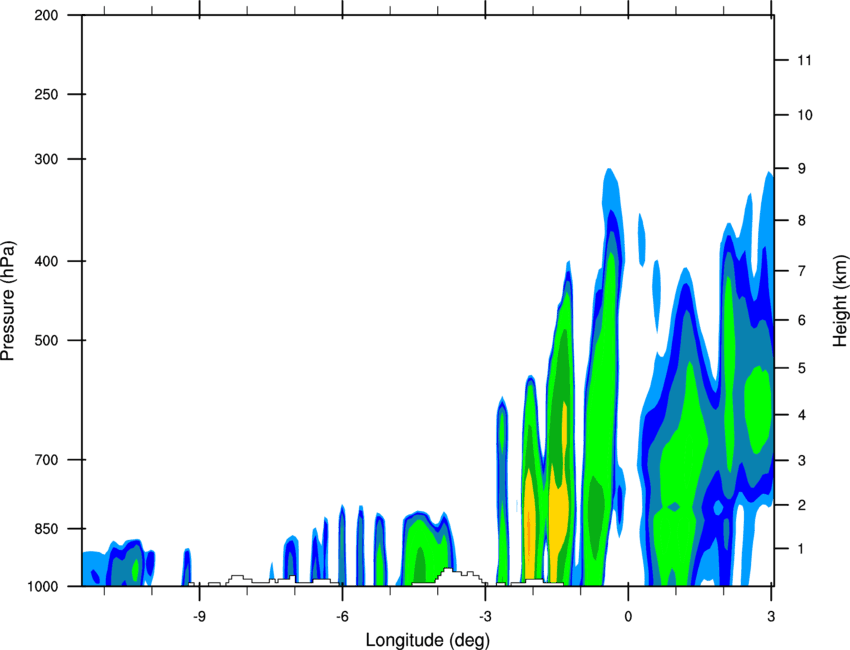850x650 pixels.
Task: Click the 0 longitude tick label
Action: 628,616
